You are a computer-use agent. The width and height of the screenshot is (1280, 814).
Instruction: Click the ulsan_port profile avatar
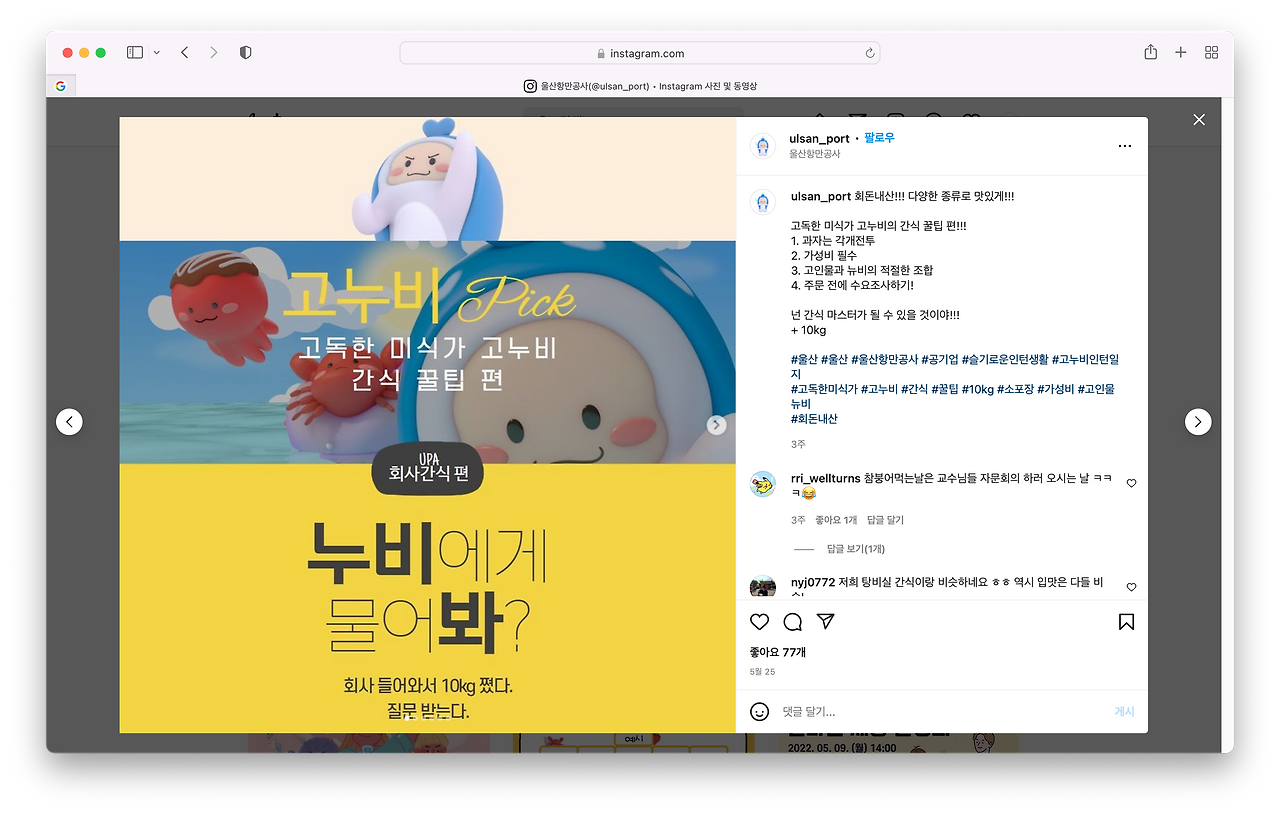pyautogui.click(x=761, y=146)
